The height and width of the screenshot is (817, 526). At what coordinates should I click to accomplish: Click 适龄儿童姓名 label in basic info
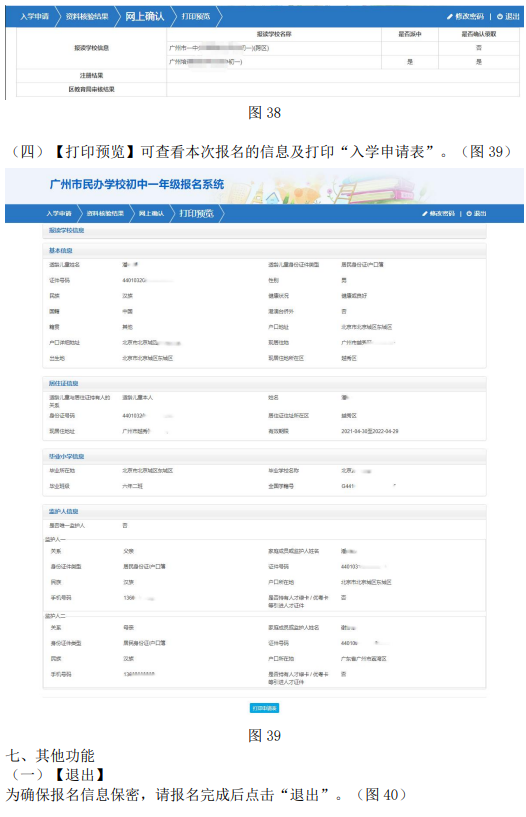point(65,265)
